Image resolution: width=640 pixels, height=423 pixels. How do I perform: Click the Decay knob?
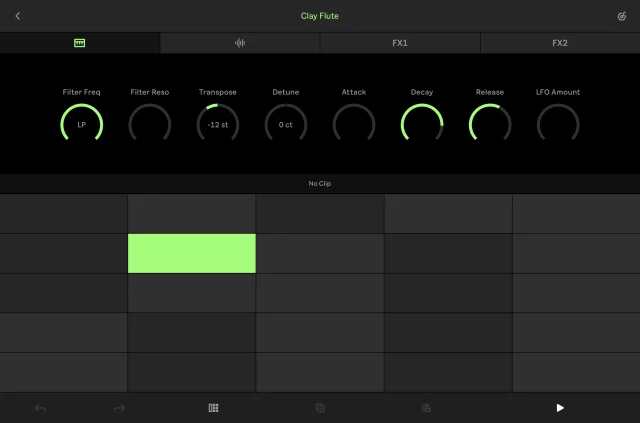point(422,125)
